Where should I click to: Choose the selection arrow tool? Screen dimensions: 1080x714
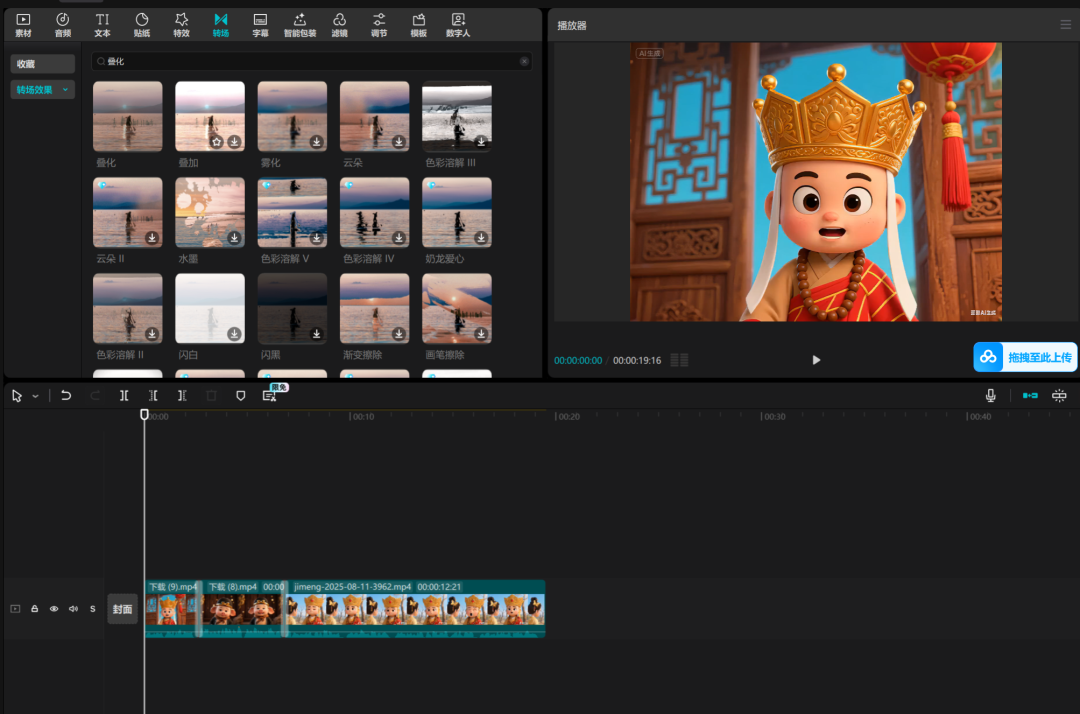[17, 396]
